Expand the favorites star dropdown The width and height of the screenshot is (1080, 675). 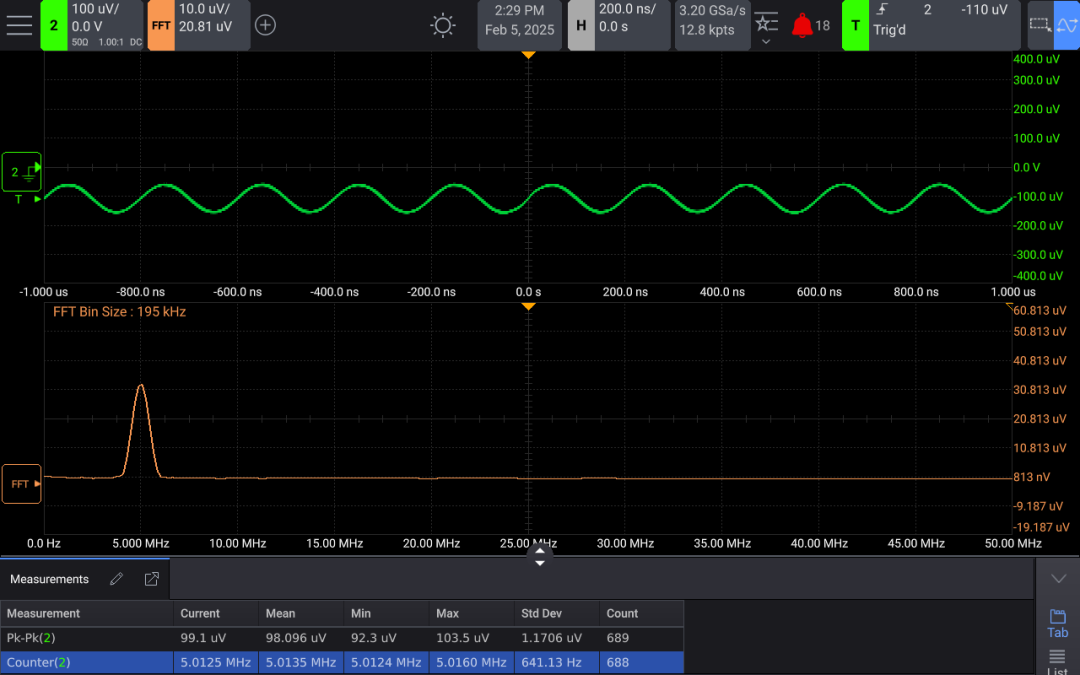pos(766,29)
